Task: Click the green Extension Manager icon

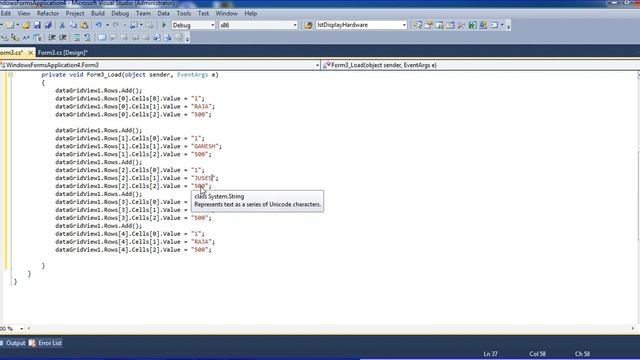Action: click(x=472, y=25)
